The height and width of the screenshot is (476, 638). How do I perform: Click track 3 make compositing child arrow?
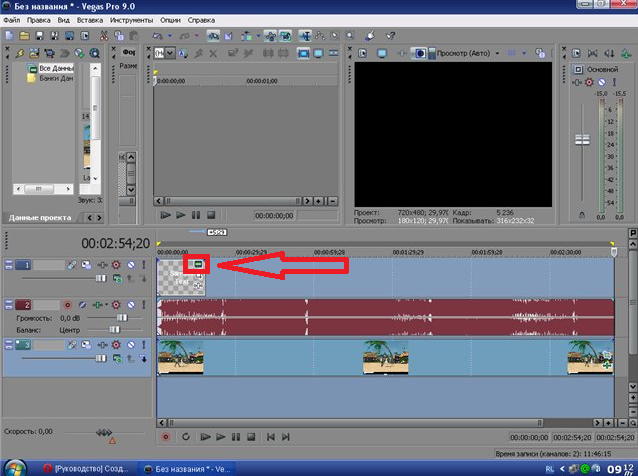[x=144, y=359]
